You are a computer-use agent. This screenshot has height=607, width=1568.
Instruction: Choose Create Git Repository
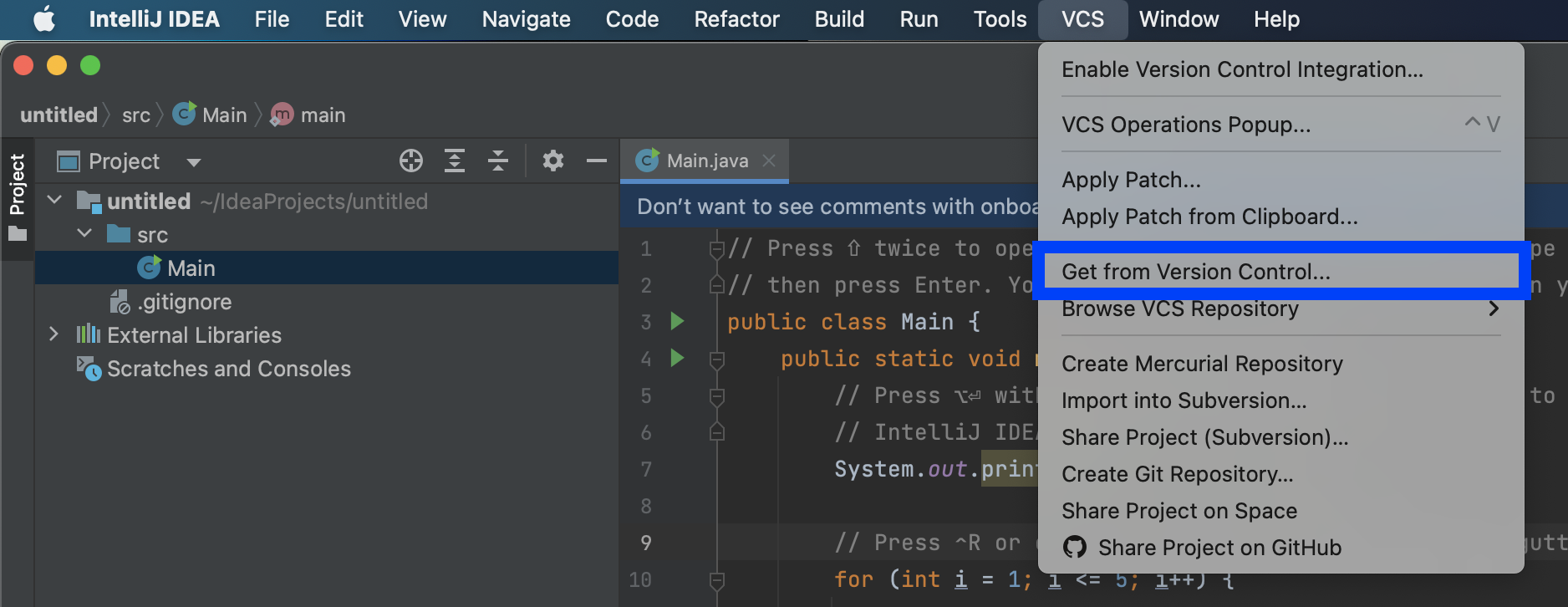pyautogui.click(x=1280, y=474)
